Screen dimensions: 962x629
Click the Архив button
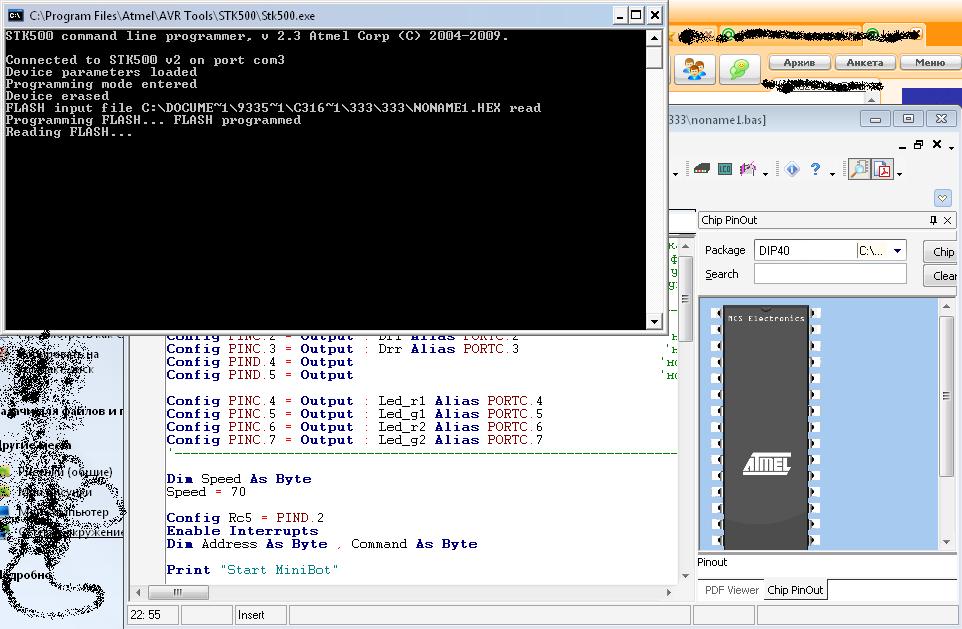pos(798,62)
